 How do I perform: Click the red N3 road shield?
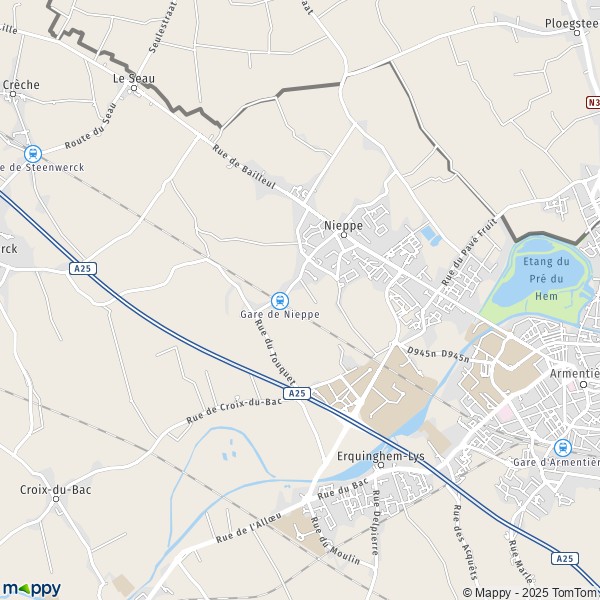593,102
